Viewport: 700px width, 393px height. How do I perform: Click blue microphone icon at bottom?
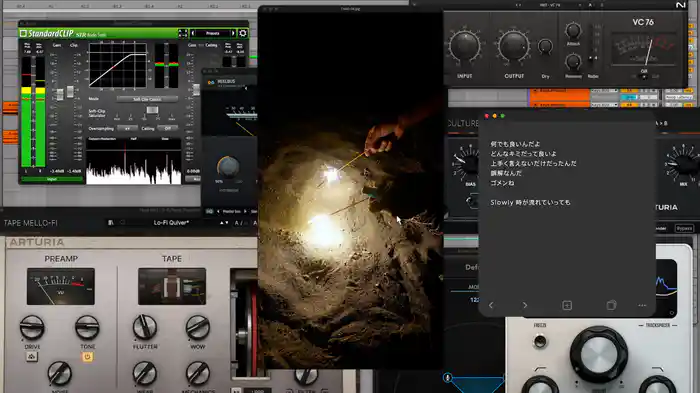[x=448, y=377]
